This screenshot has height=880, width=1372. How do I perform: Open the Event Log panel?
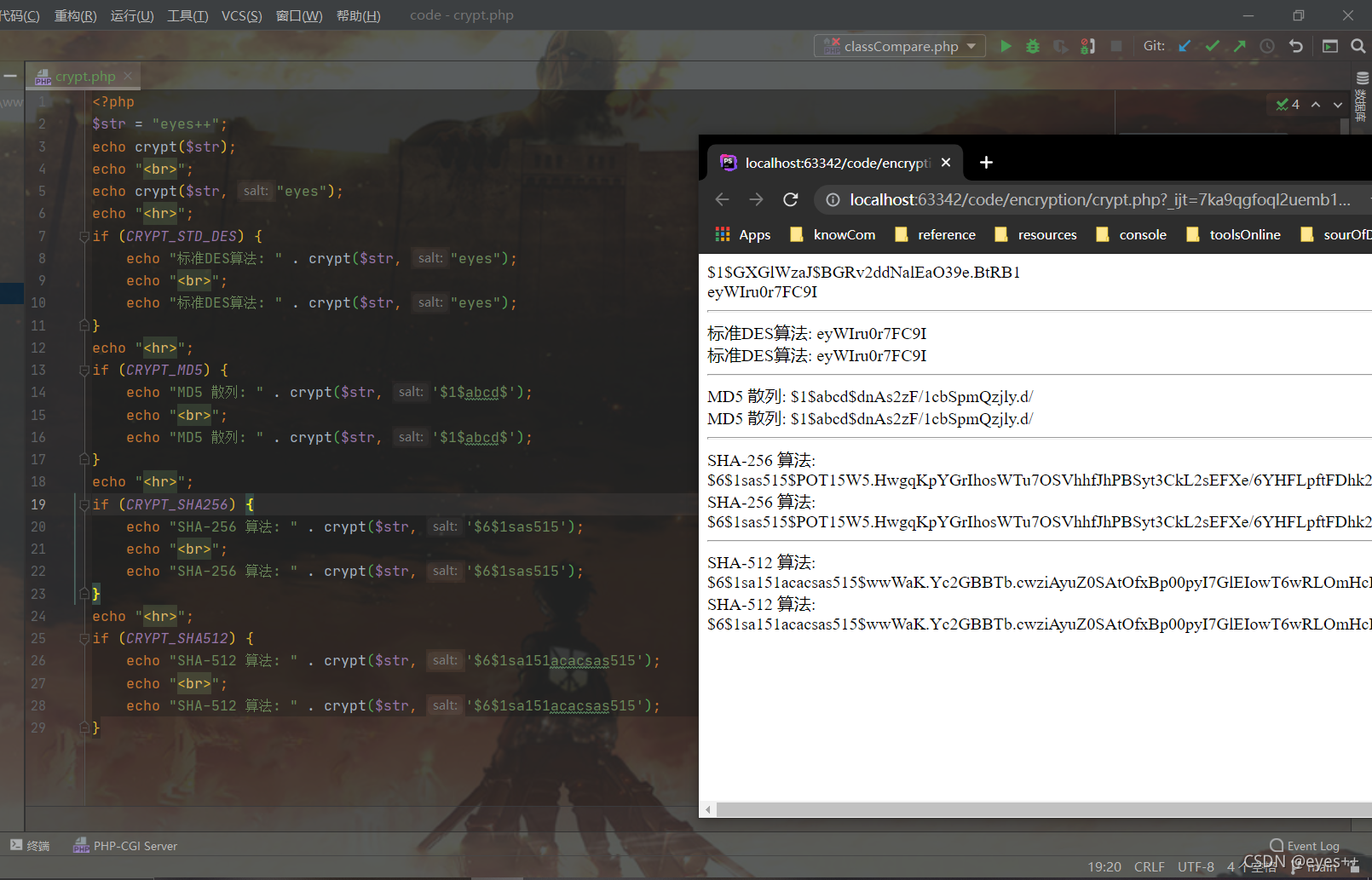(x=1305, y=845)
